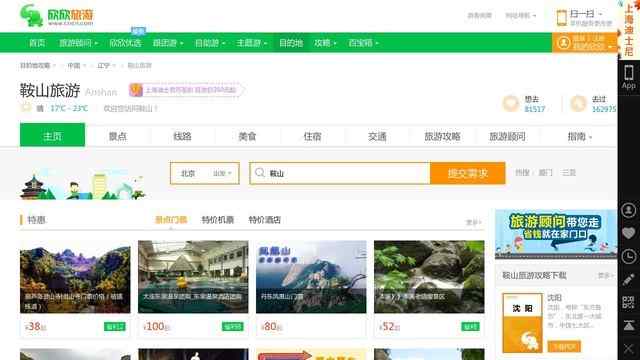Click the heart favorites icon in sidebar
Screen dimensions: 640x360
[629, 233]
